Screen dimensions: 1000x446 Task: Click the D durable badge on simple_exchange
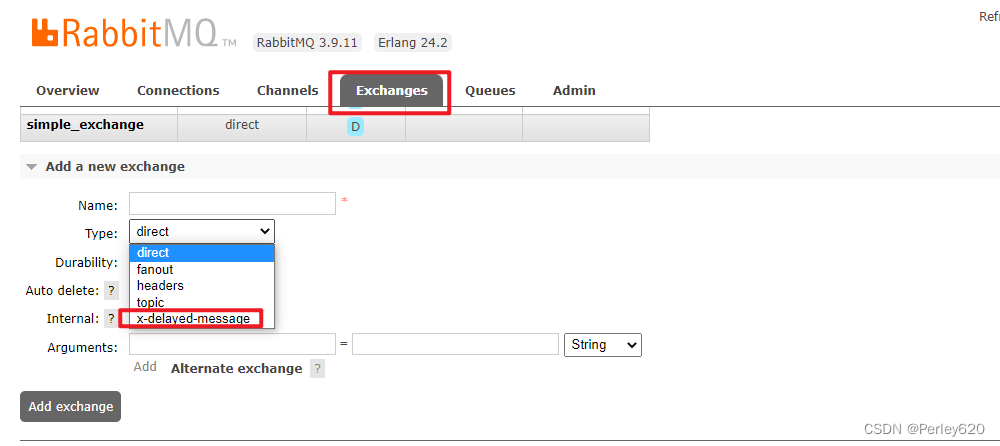click(355, 126)
